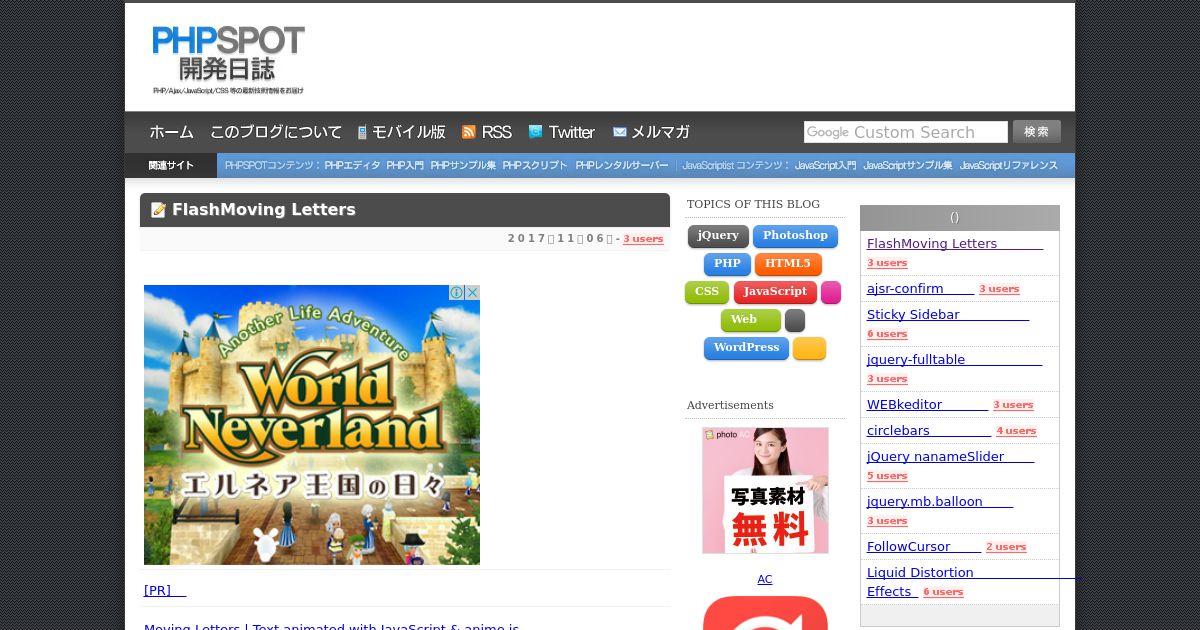This screenshot has height=630, width=1200.
Task: Click the AC link under photo ad
Action: pos(765,579)
